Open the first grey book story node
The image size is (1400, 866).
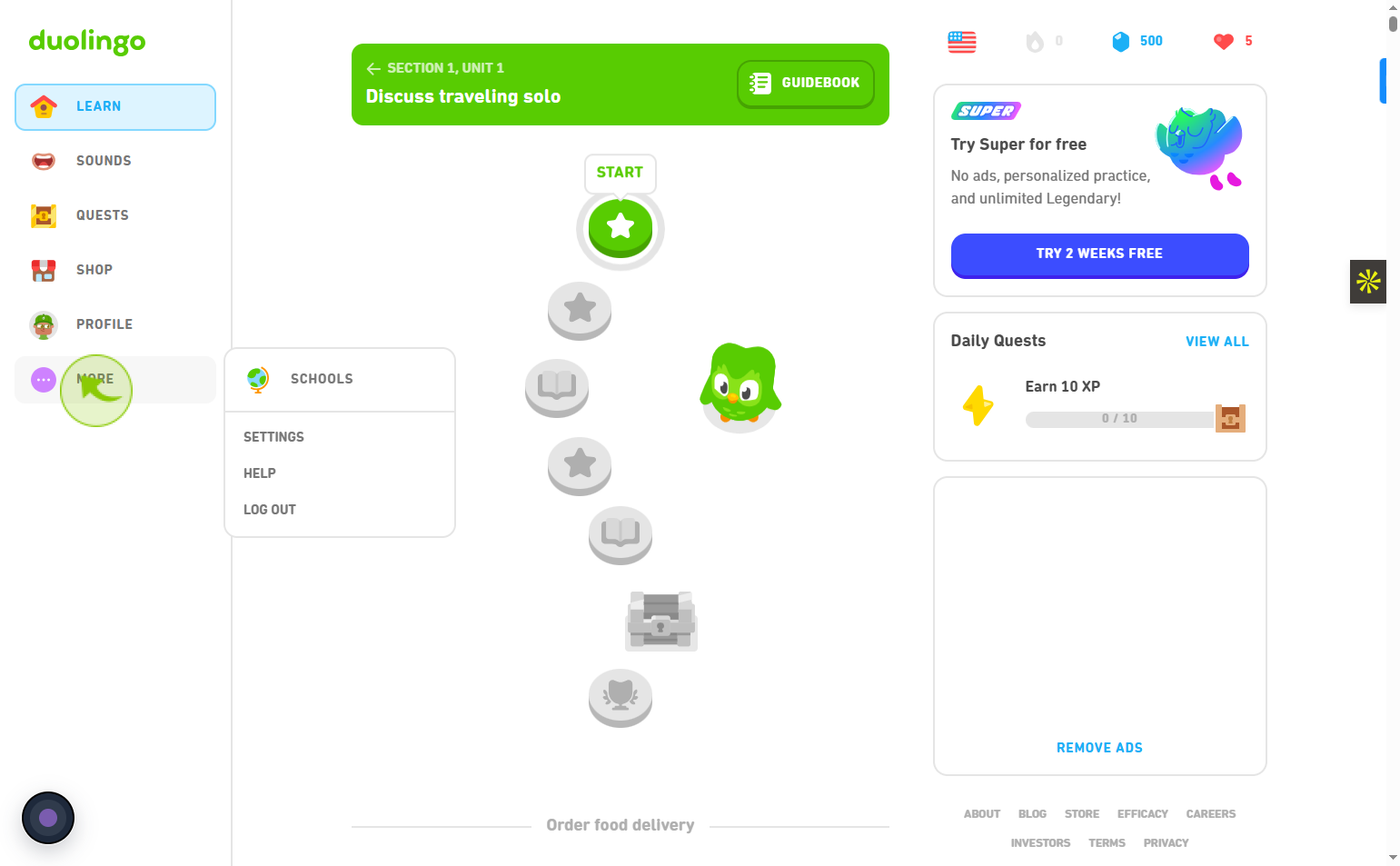coord(557,388)
